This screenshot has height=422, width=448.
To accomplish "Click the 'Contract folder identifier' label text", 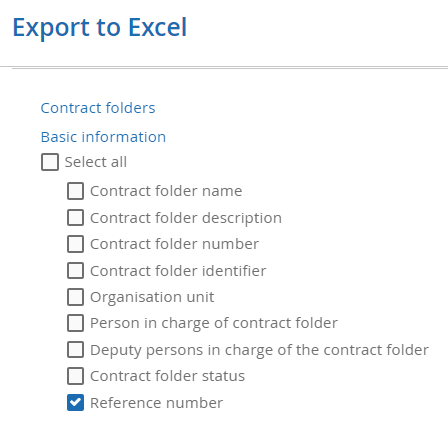I will [178, 271].
